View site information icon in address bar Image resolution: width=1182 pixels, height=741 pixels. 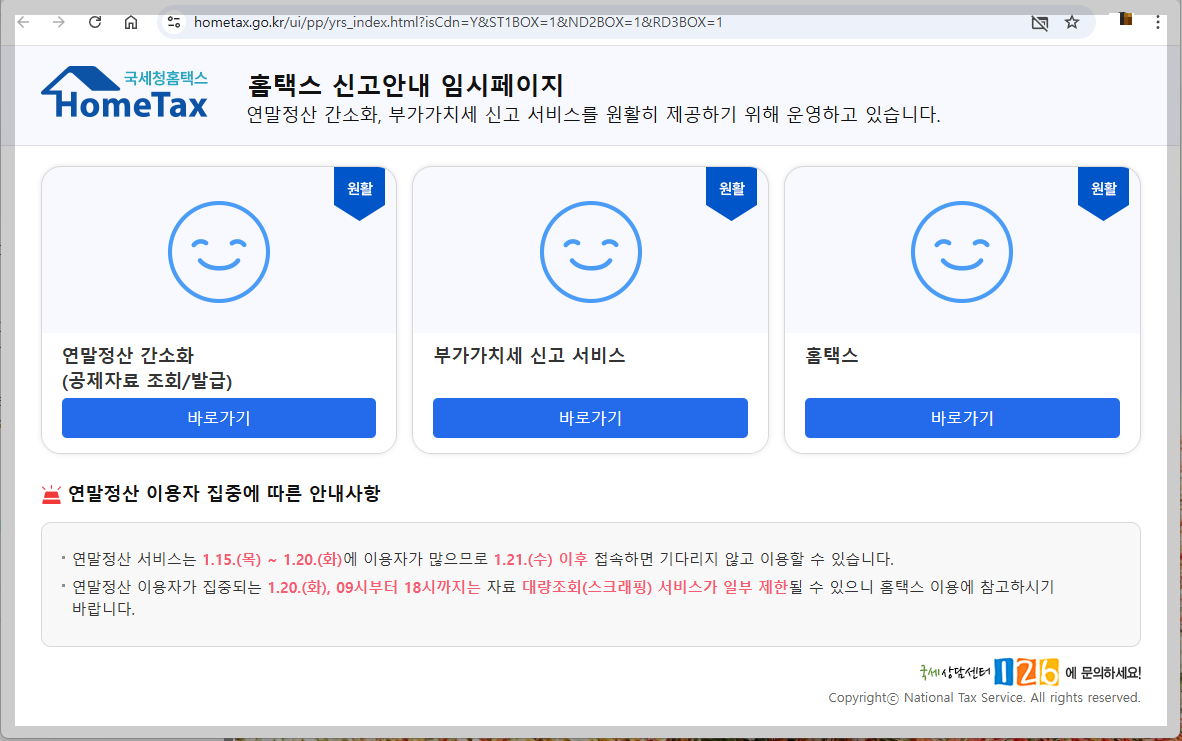pos(174,22)
